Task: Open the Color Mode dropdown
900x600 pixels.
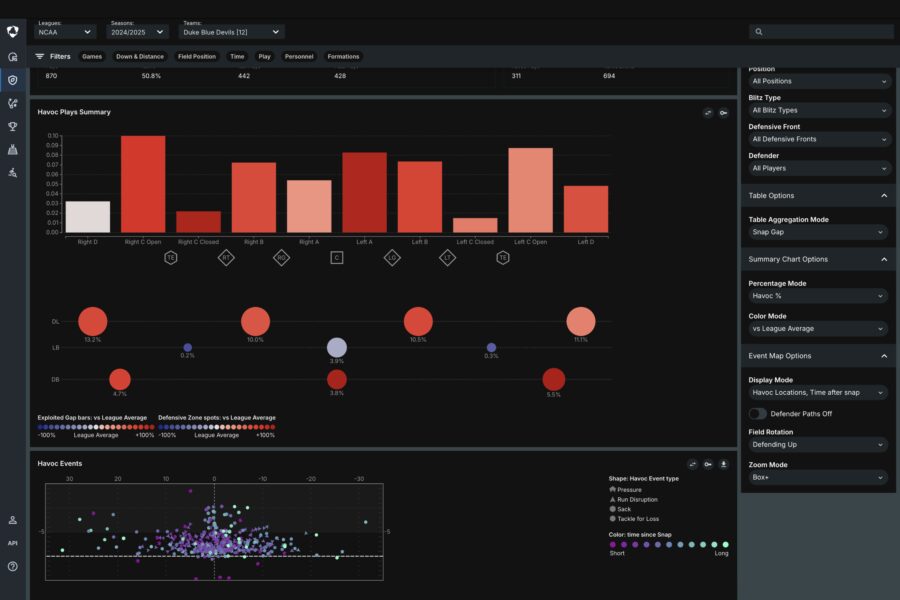Action: tap(818, 328)
